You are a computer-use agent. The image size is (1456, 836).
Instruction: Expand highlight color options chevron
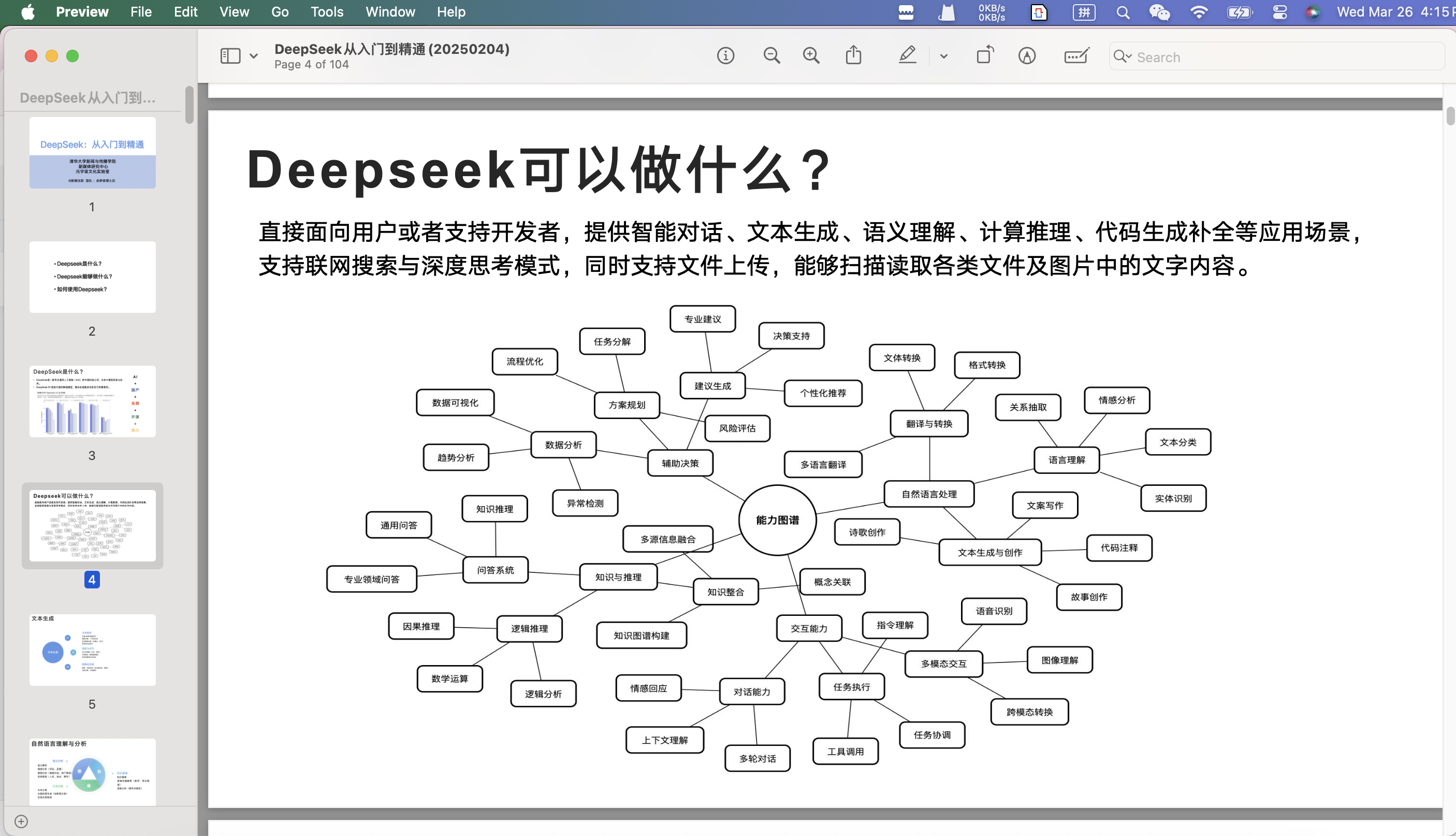point(943,56)
